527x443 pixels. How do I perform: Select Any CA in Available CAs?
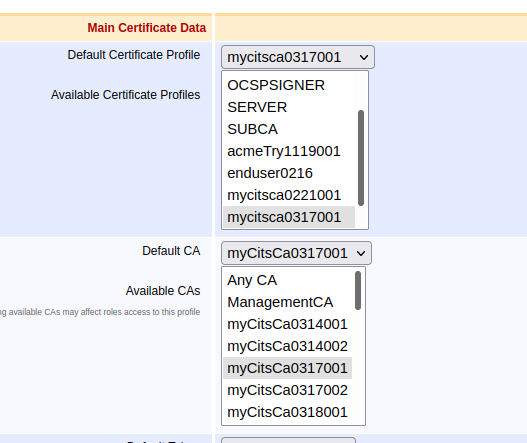288,280
